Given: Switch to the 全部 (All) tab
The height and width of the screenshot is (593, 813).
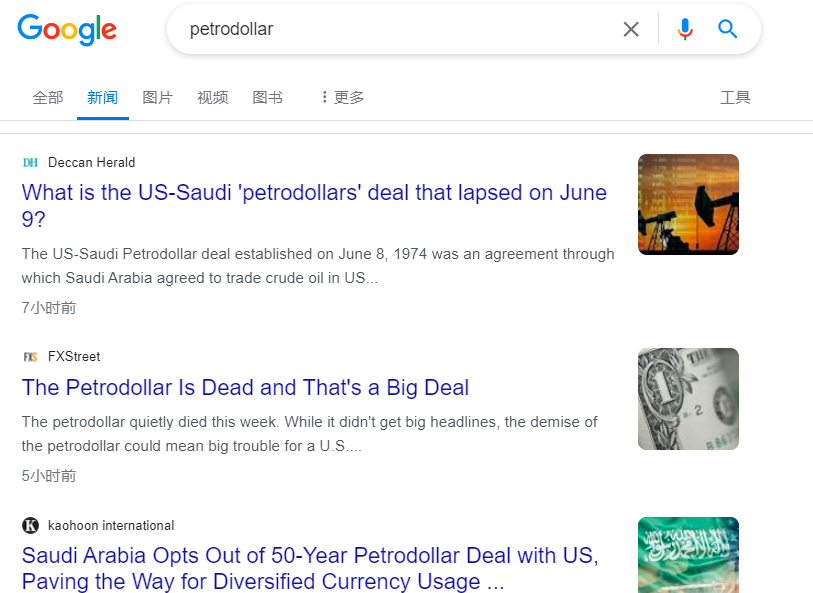Looking at the screenshot, I should [x=47, y=98].
